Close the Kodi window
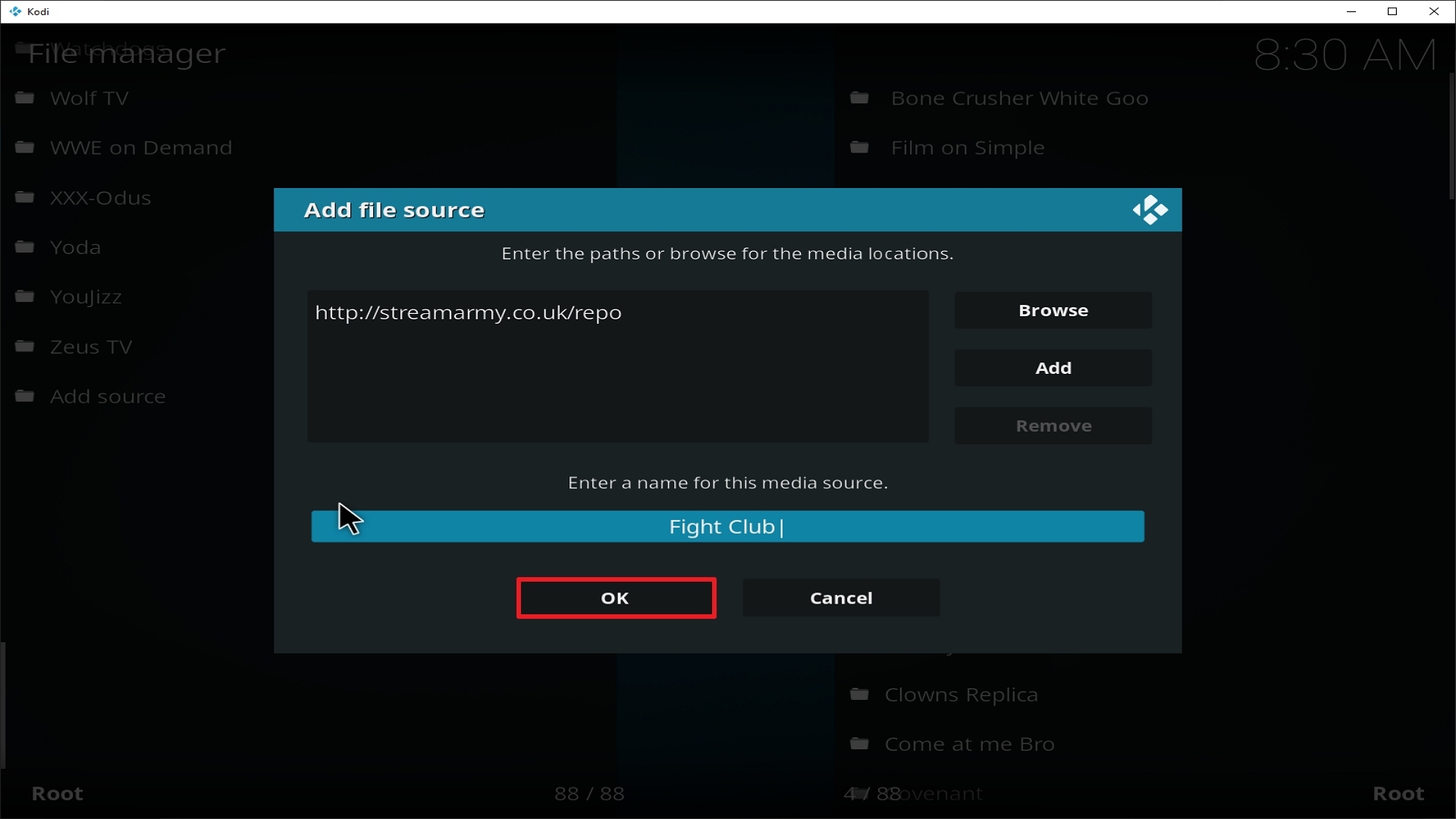The image size is (1456, 819). (x=1434, y=11)
